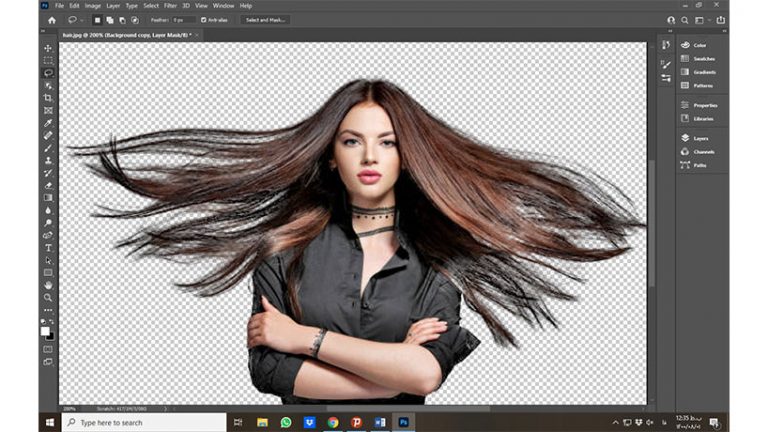Select the Frame tool
The image size is (768, 432).
48,111
